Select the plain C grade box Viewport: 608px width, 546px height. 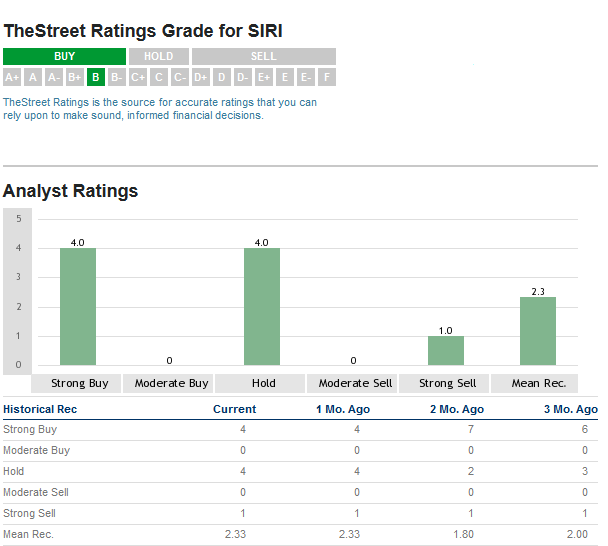159,77
